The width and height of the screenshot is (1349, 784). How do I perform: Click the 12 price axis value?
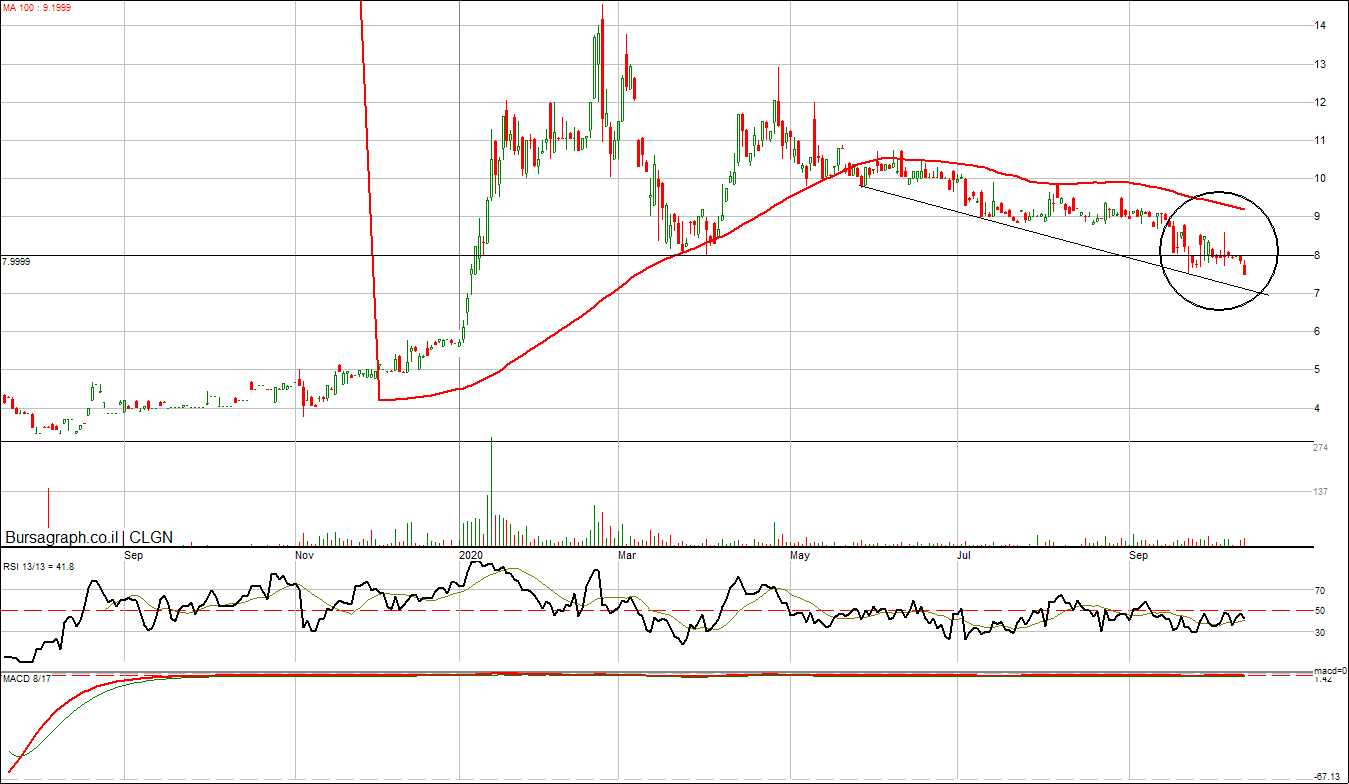pos(1321,102)
